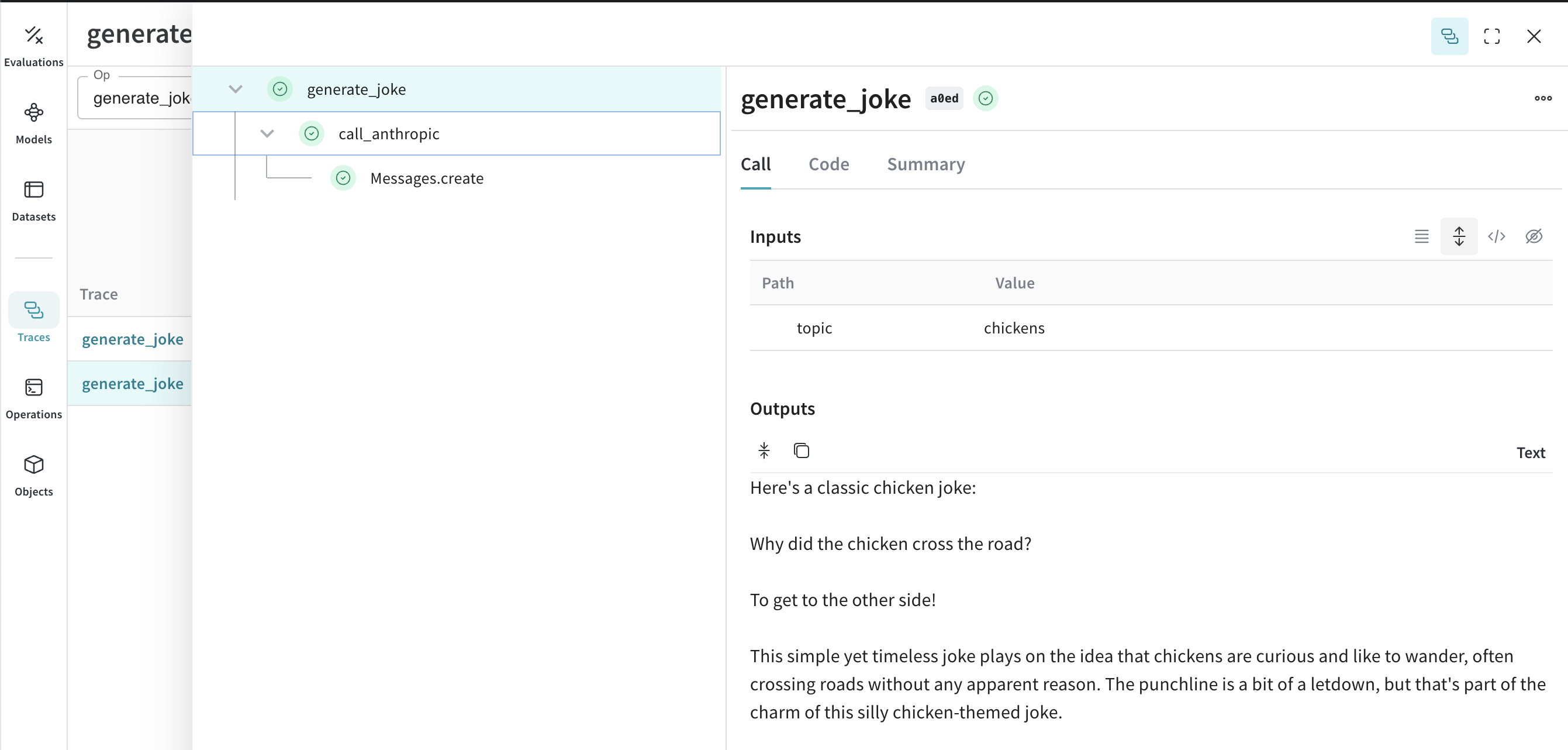Hide inputs with the crossed-eye icon
The image size is (1568, 750).
(1534, 236)
